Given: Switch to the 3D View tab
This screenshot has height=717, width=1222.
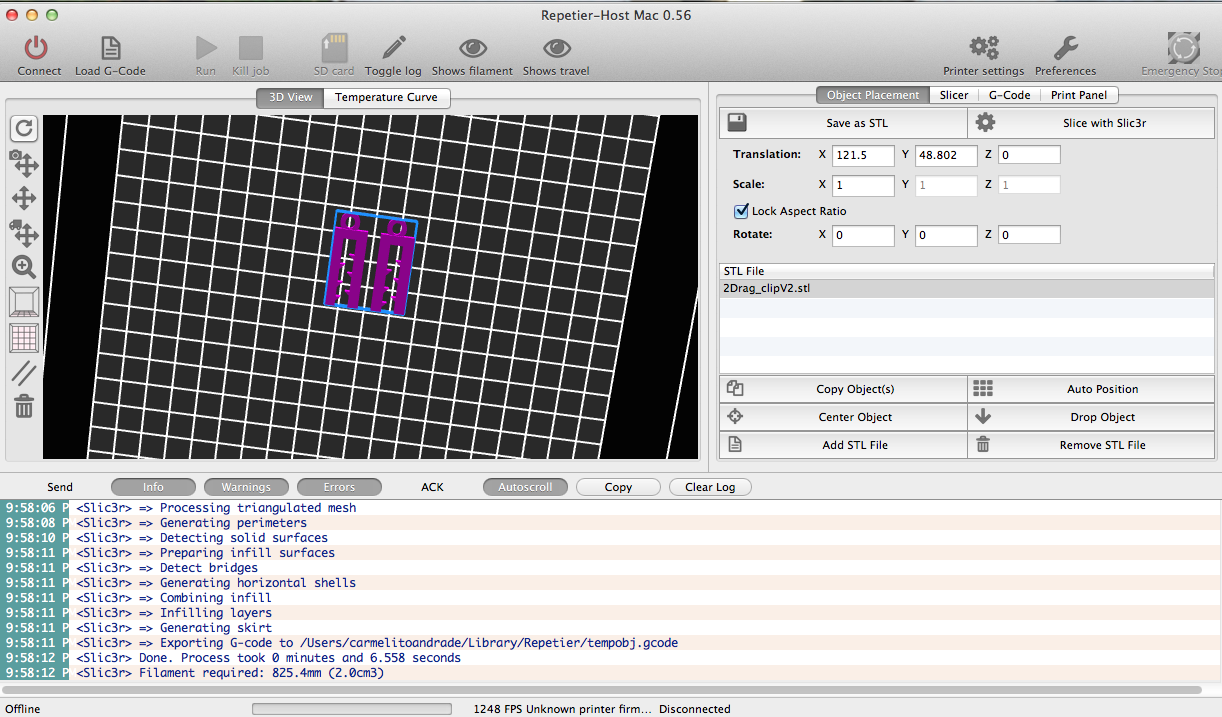Looking at the screenshot, I should (x=290, y=97).
